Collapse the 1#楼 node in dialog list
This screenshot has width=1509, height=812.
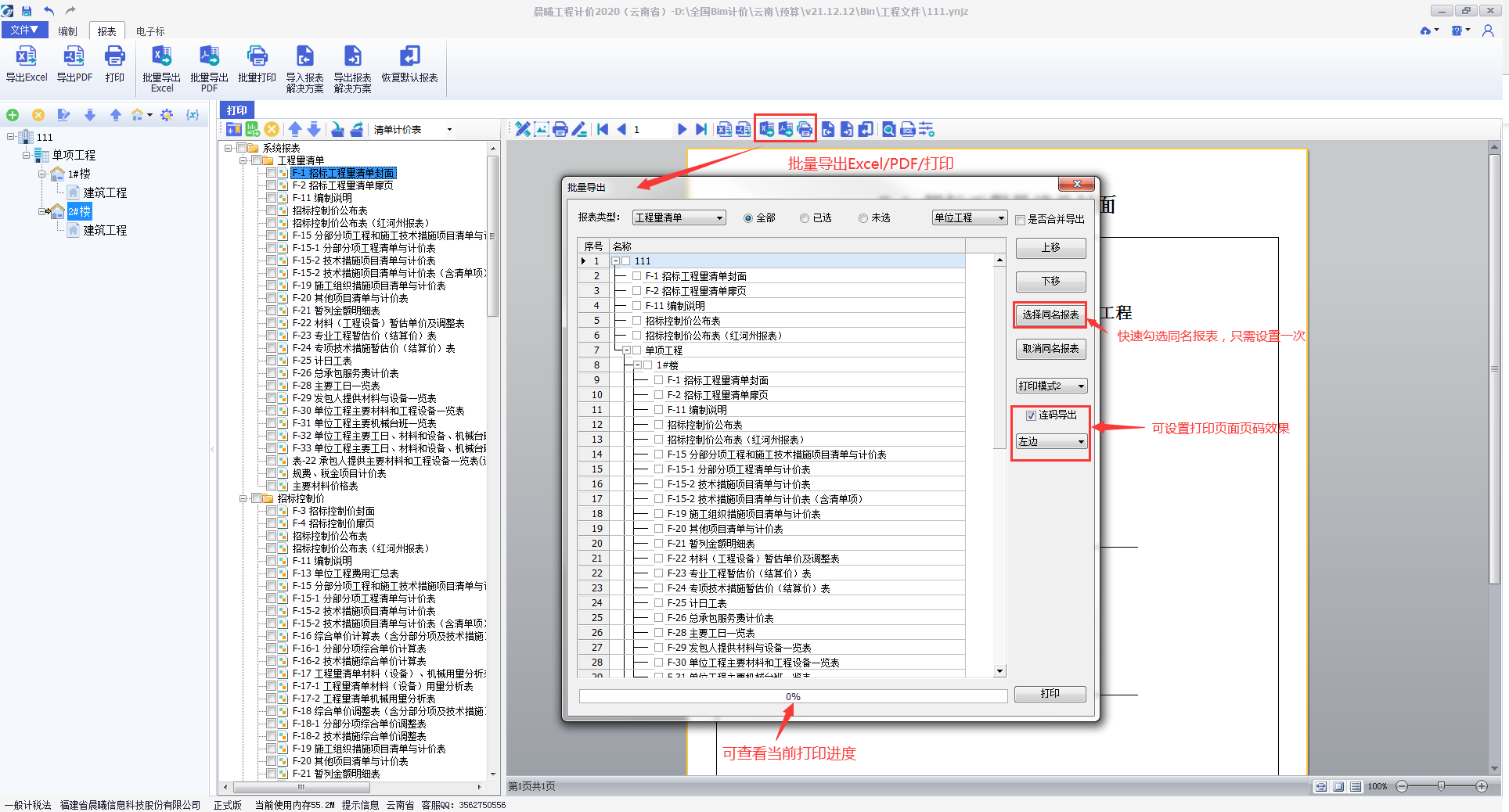[638, 365]
